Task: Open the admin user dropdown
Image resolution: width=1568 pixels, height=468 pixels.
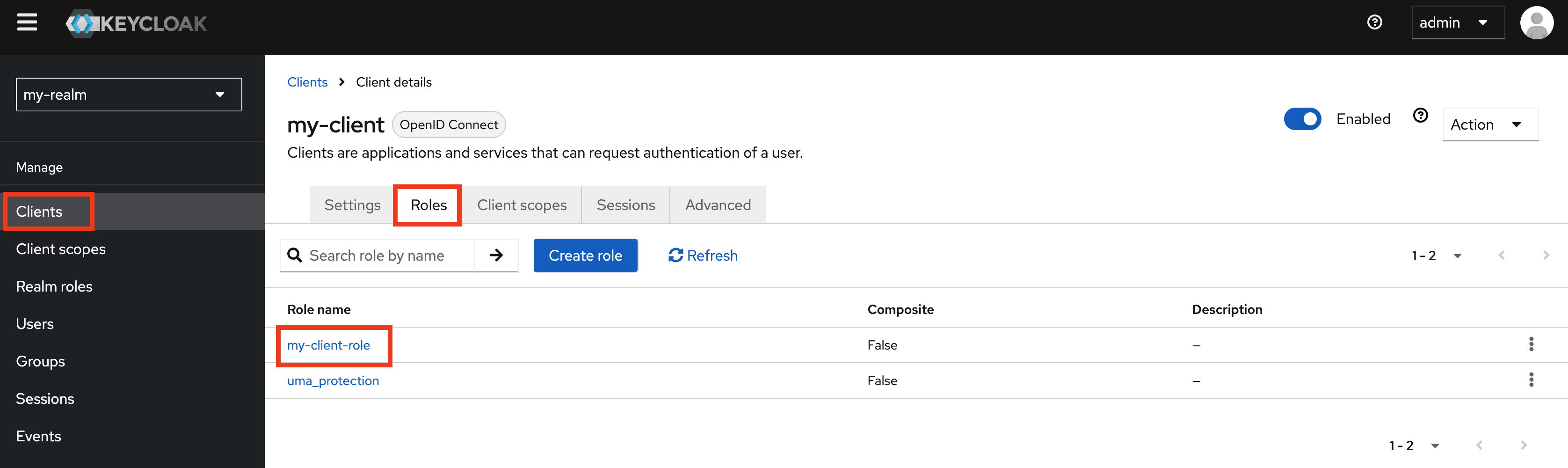Action: [1458, 22]
